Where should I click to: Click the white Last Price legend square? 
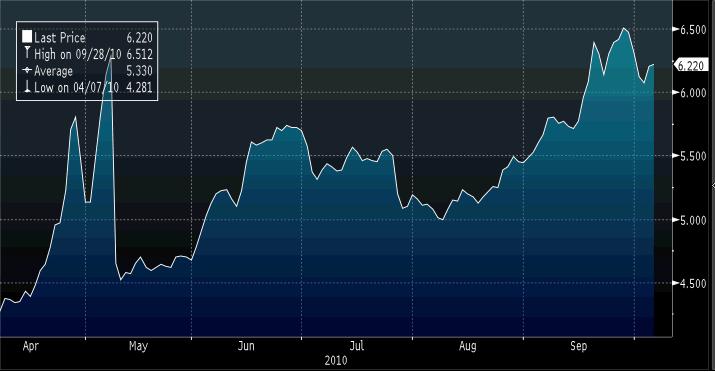coord(27,36)
